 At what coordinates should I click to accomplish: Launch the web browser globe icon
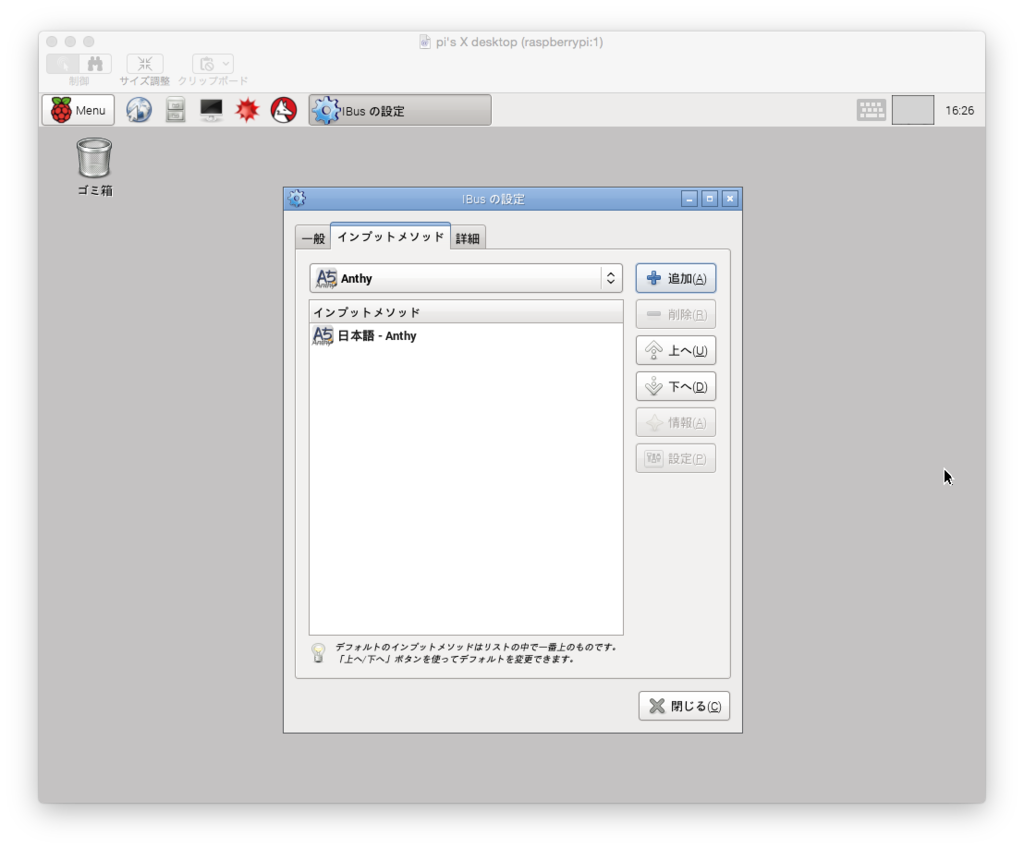point(138,110)
